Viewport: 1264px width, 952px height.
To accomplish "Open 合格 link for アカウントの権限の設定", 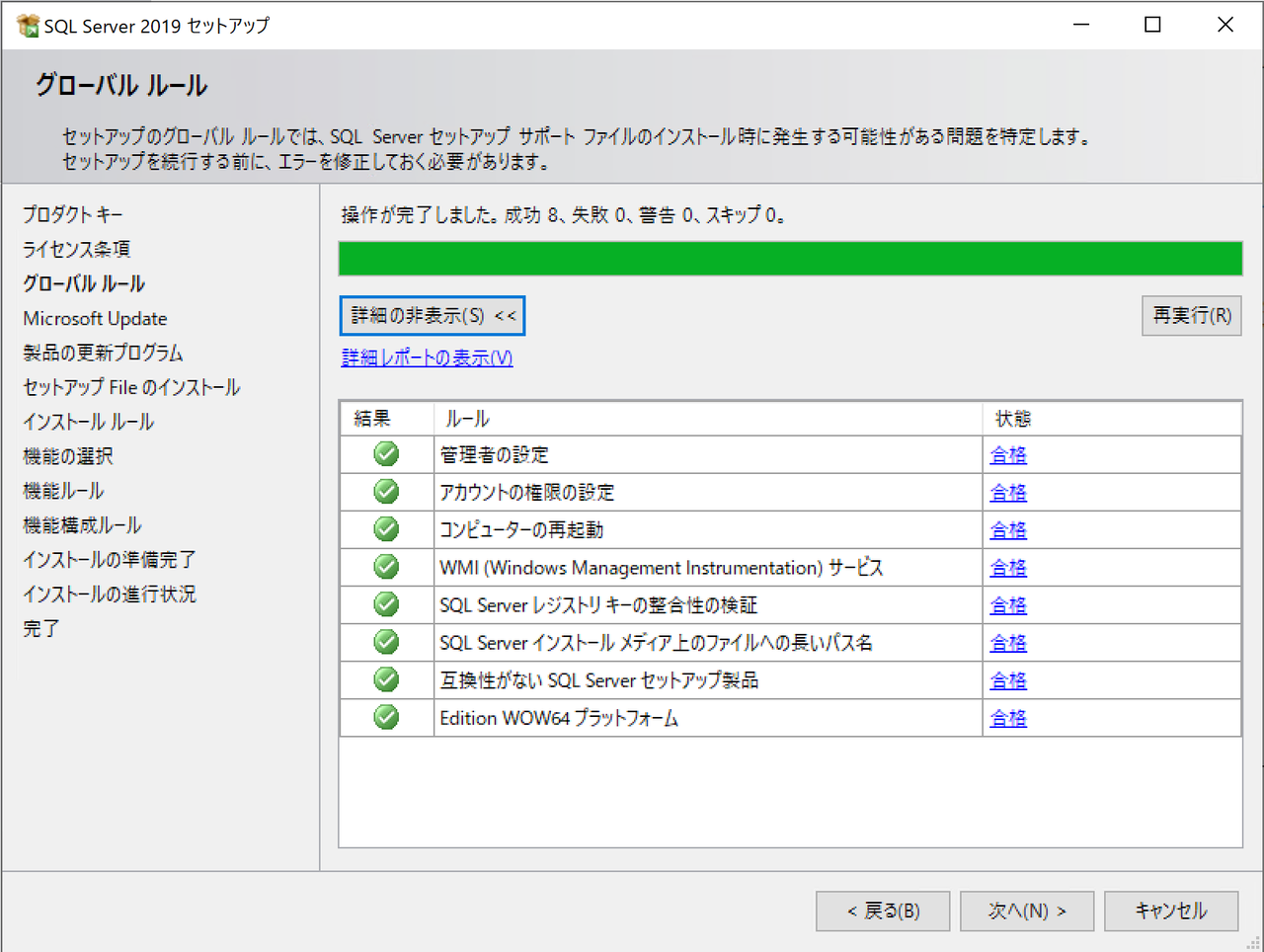I will pos(1008,493).
